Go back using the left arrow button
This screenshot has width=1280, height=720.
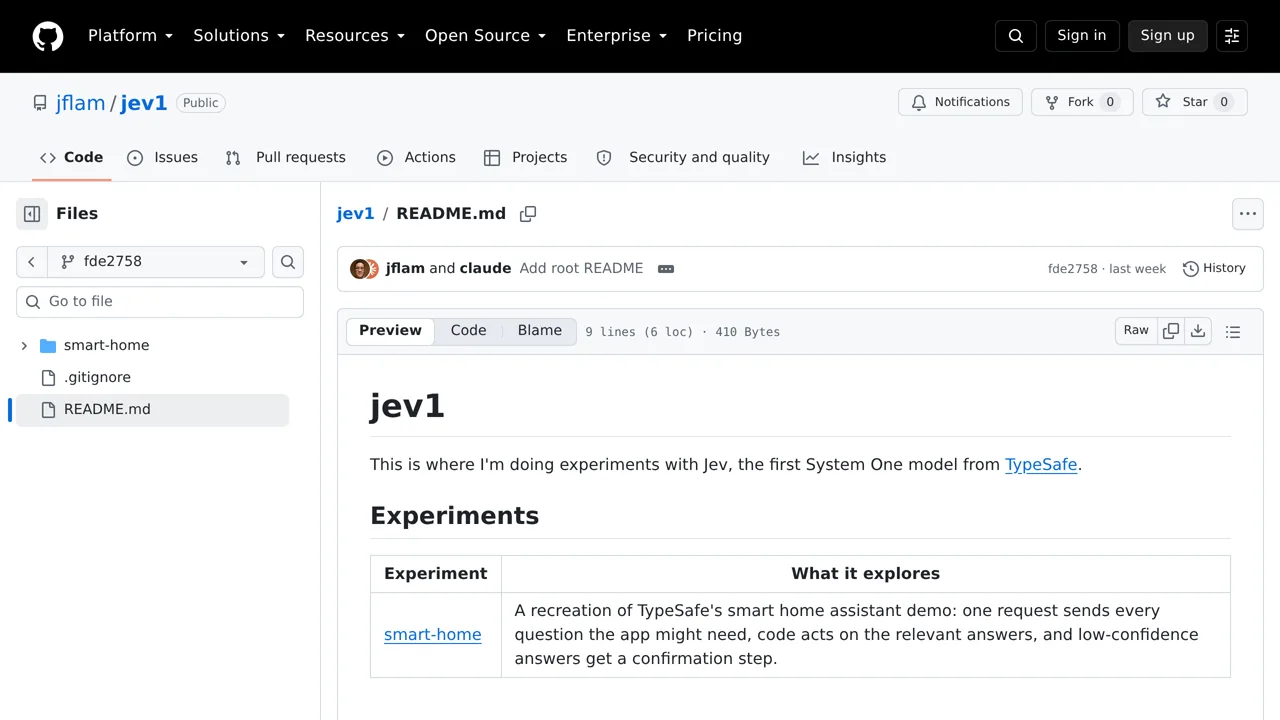(x=32, y=262)
